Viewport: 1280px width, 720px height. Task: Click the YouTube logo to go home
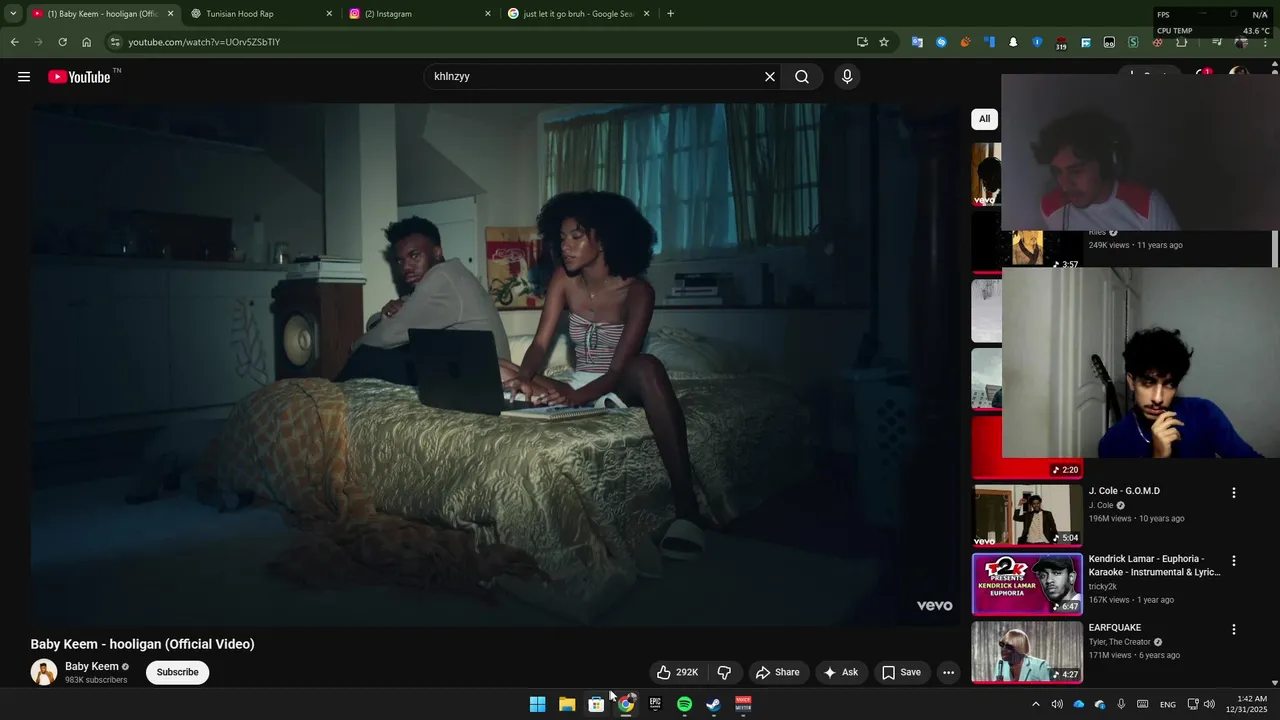79,77
